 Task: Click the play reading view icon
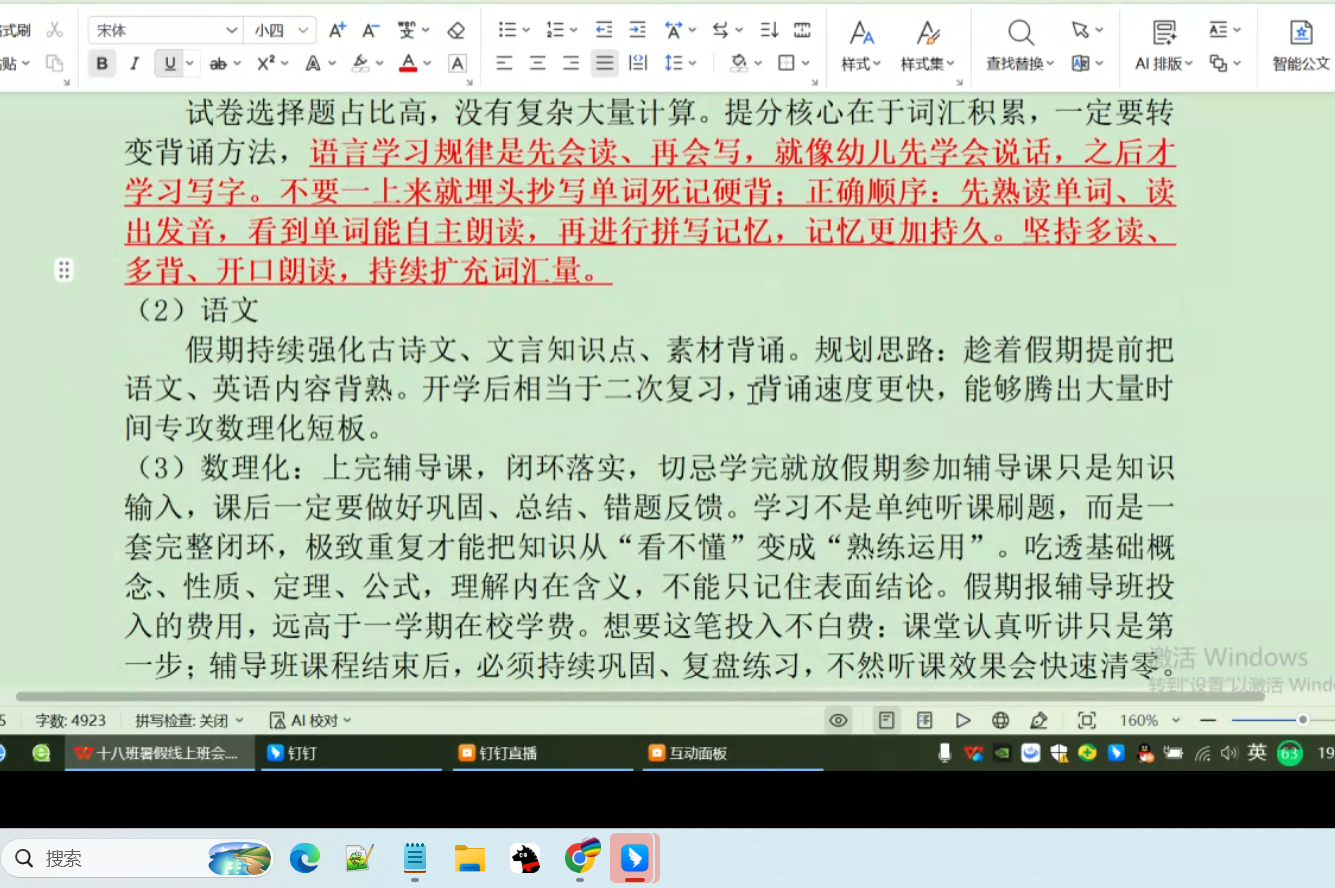click(x=963, y=720)
